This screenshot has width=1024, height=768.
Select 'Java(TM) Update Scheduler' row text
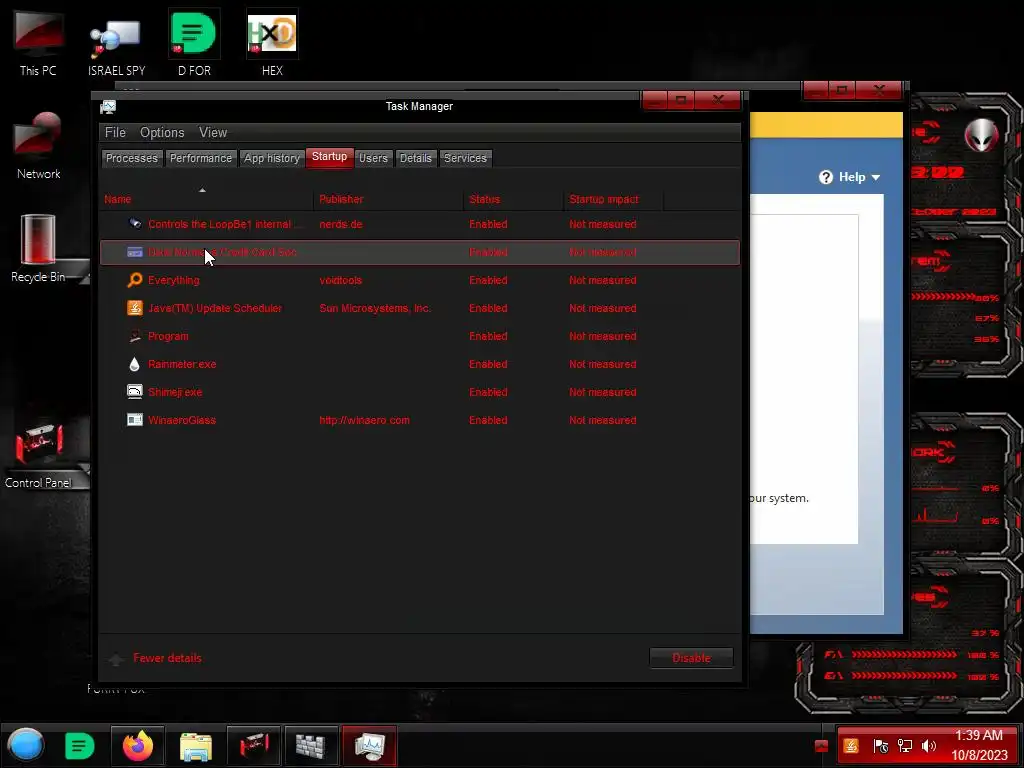[215, 308]
